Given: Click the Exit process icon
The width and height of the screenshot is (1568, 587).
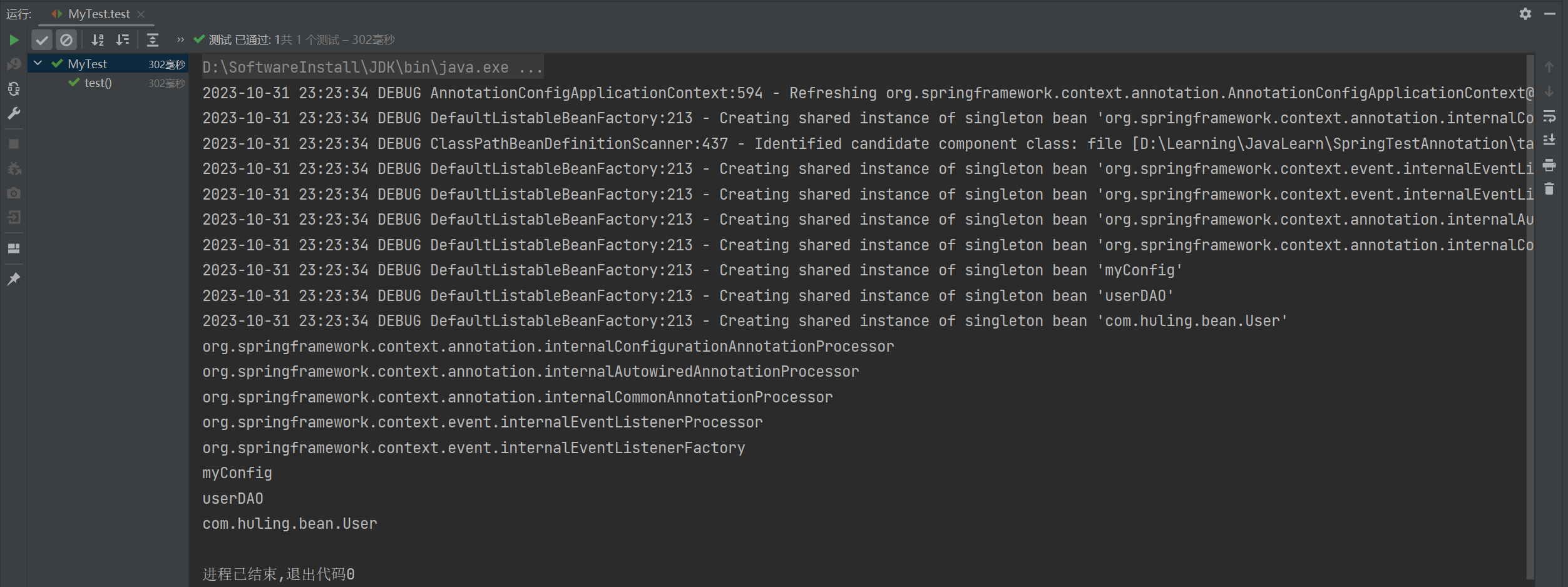Looking at the screenshot, I should tap(14, 217).
